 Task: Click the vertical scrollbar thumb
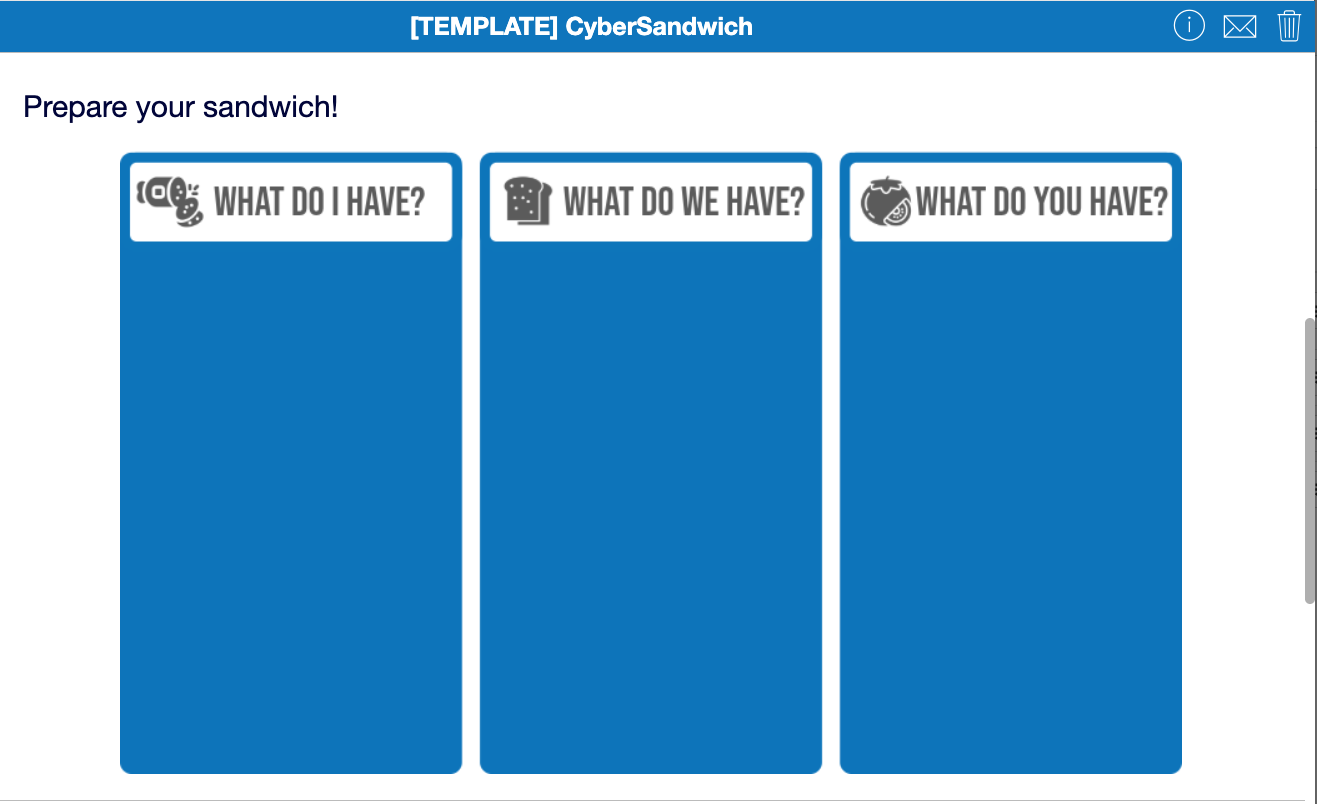[1310, 460]
